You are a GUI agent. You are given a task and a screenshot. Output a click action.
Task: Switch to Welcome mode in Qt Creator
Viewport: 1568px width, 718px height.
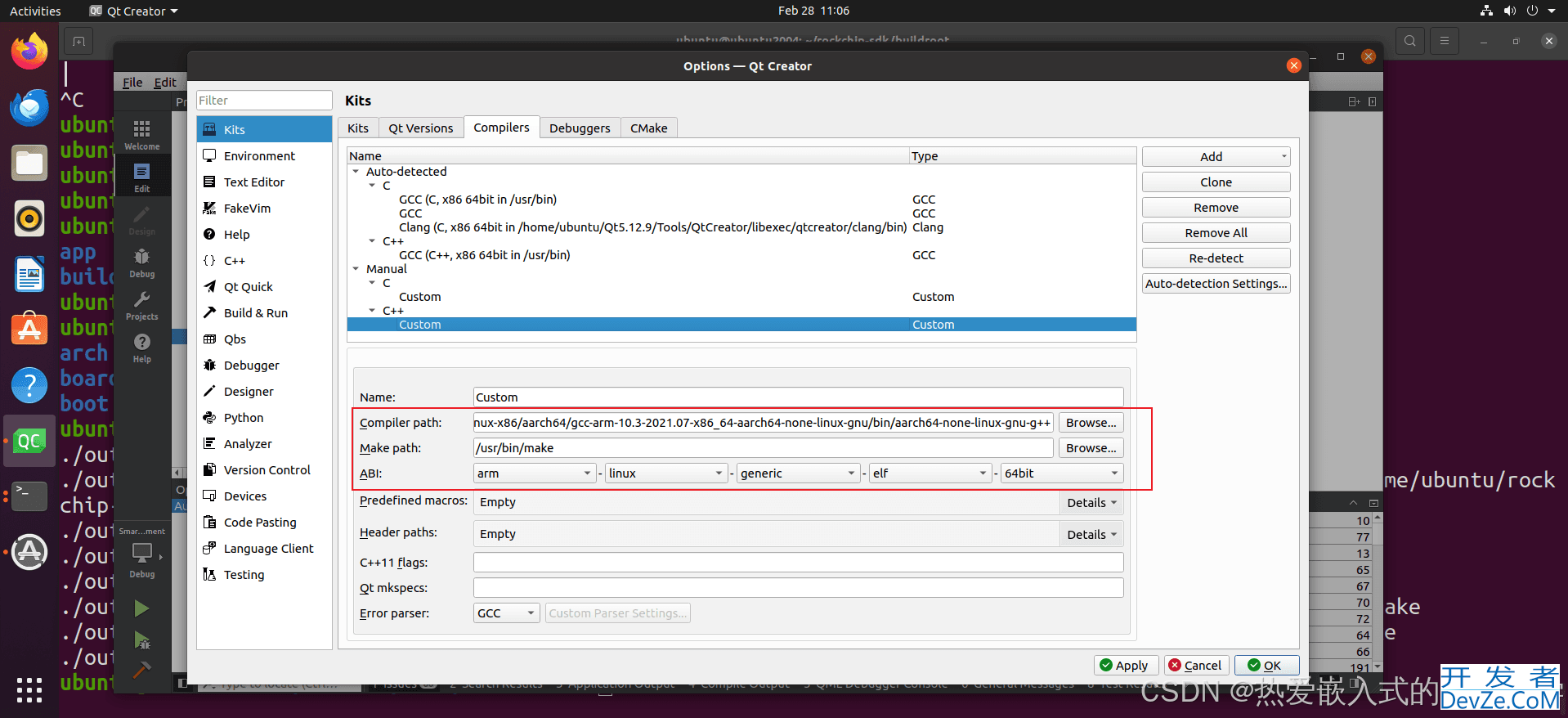(x=142, y=134)
